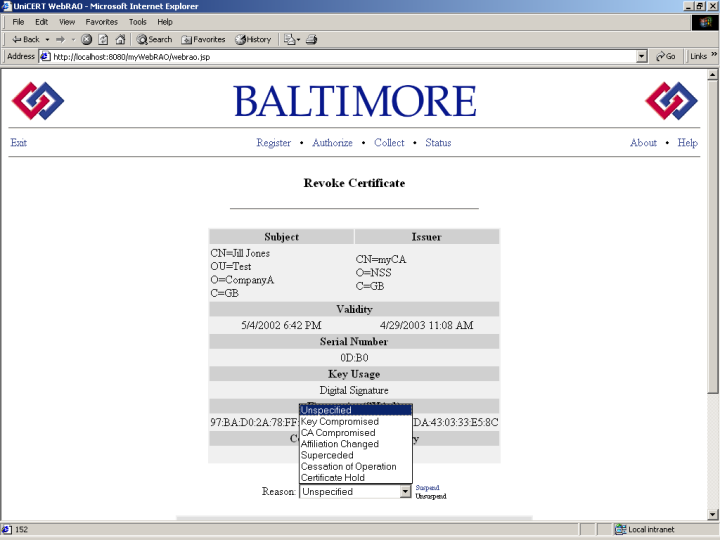Click the Local intranet zone status icon
This screenshot has height=540, width=720.
tap(620, 529)
